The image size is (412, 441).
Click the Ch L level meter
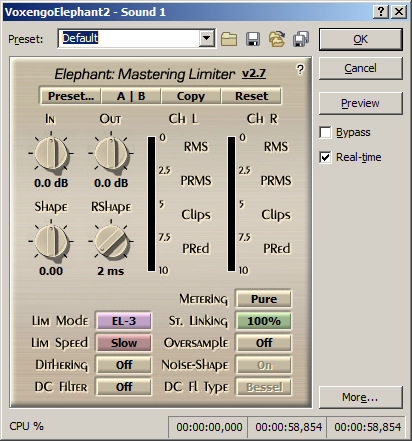(152, 204)
